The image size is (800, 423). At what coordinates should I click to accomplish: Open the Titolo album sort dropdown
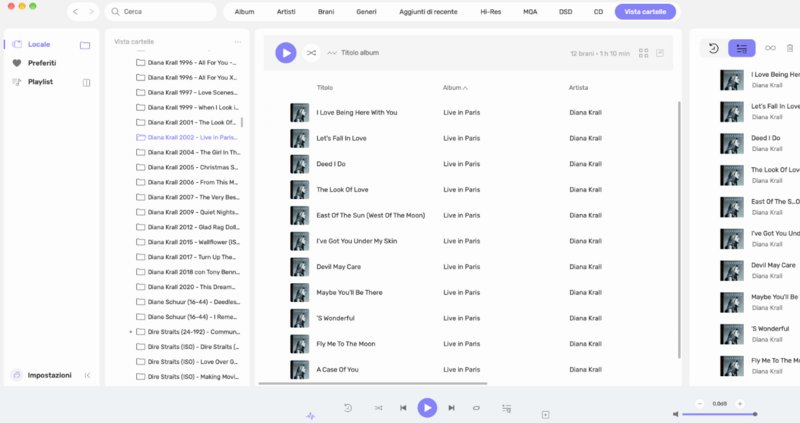tap(353, 53)
